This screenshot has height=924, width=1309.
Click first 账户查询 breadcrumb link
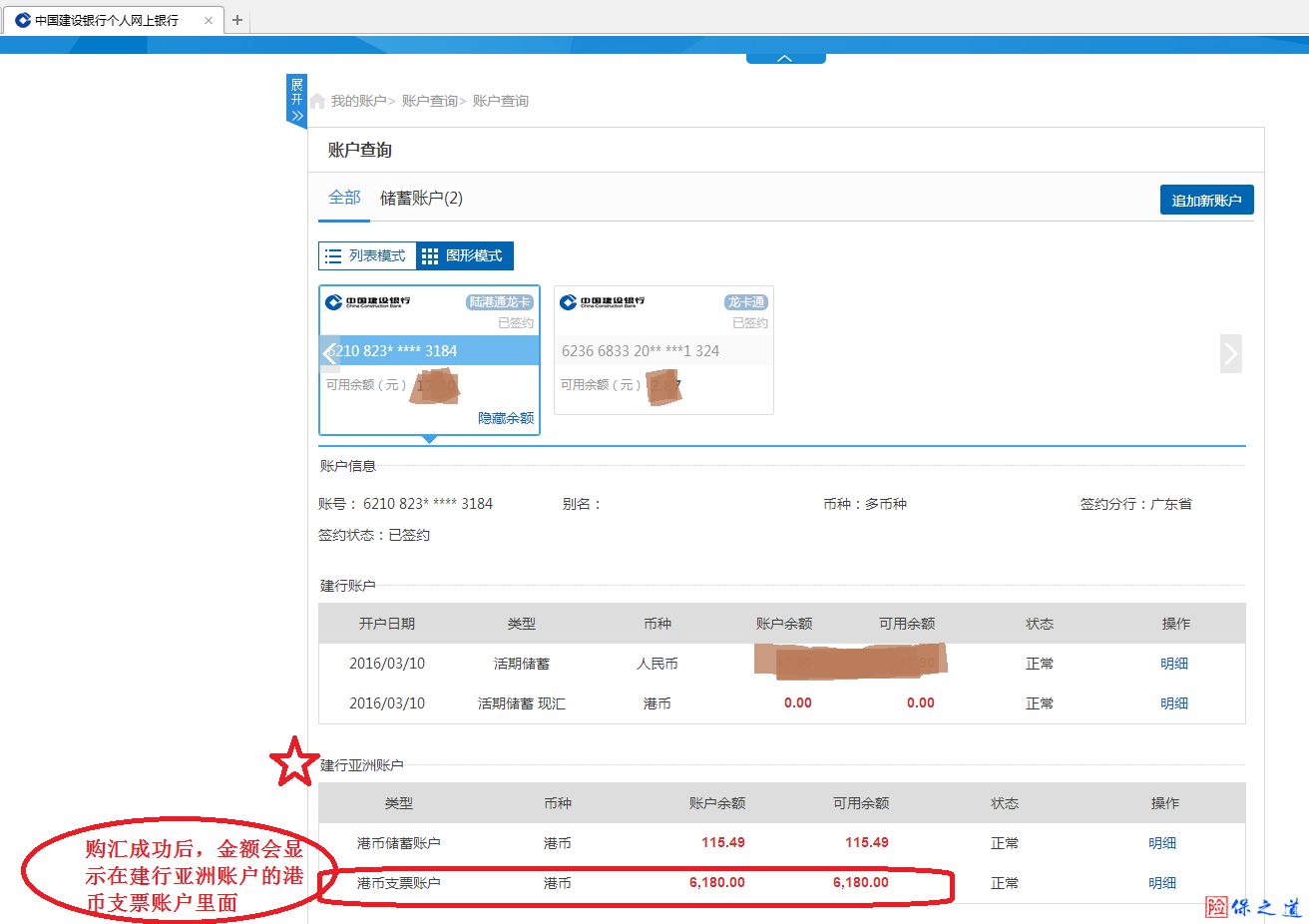(x=429, y=101)
